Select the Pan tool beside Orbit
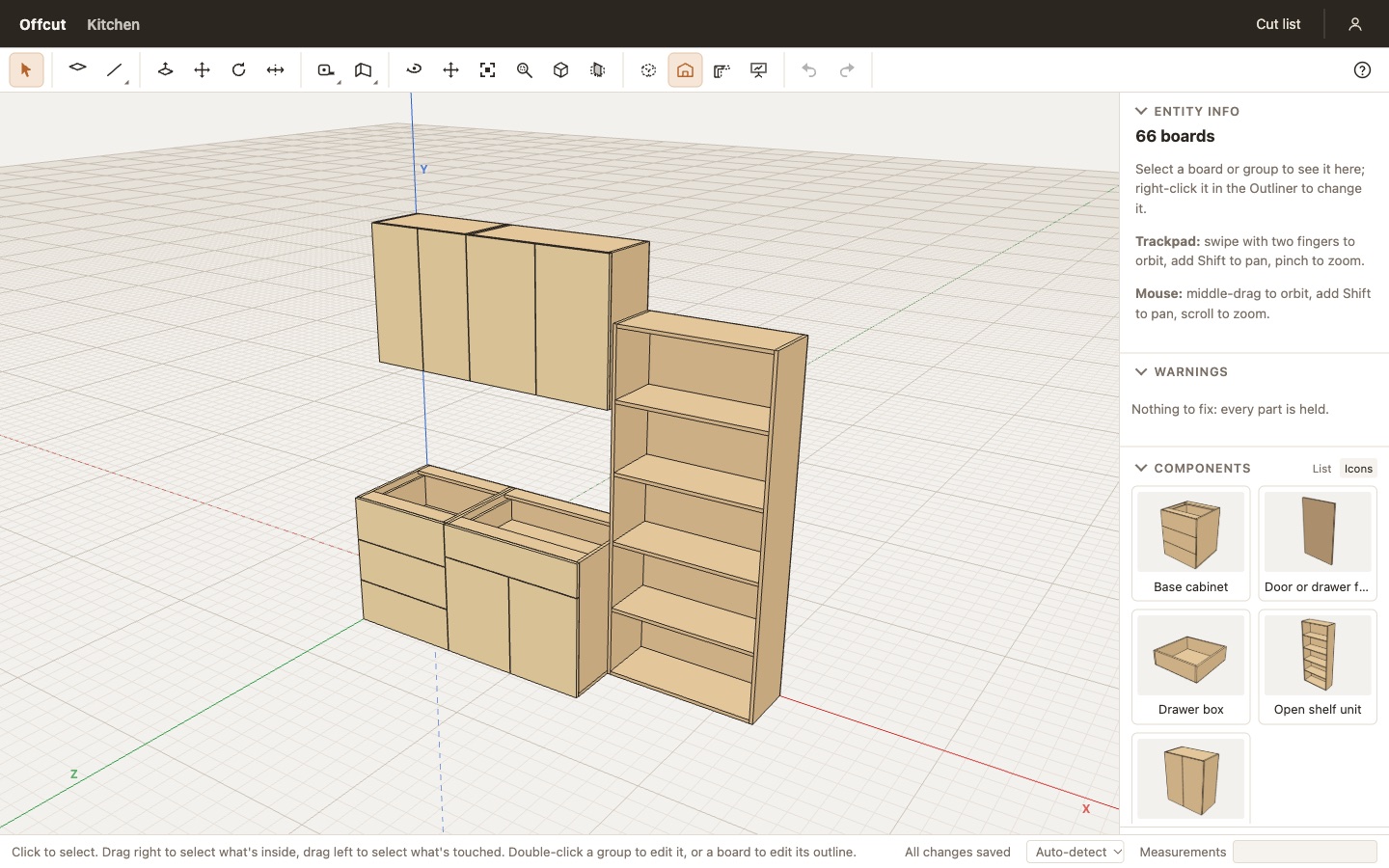 tap(451, 70)
